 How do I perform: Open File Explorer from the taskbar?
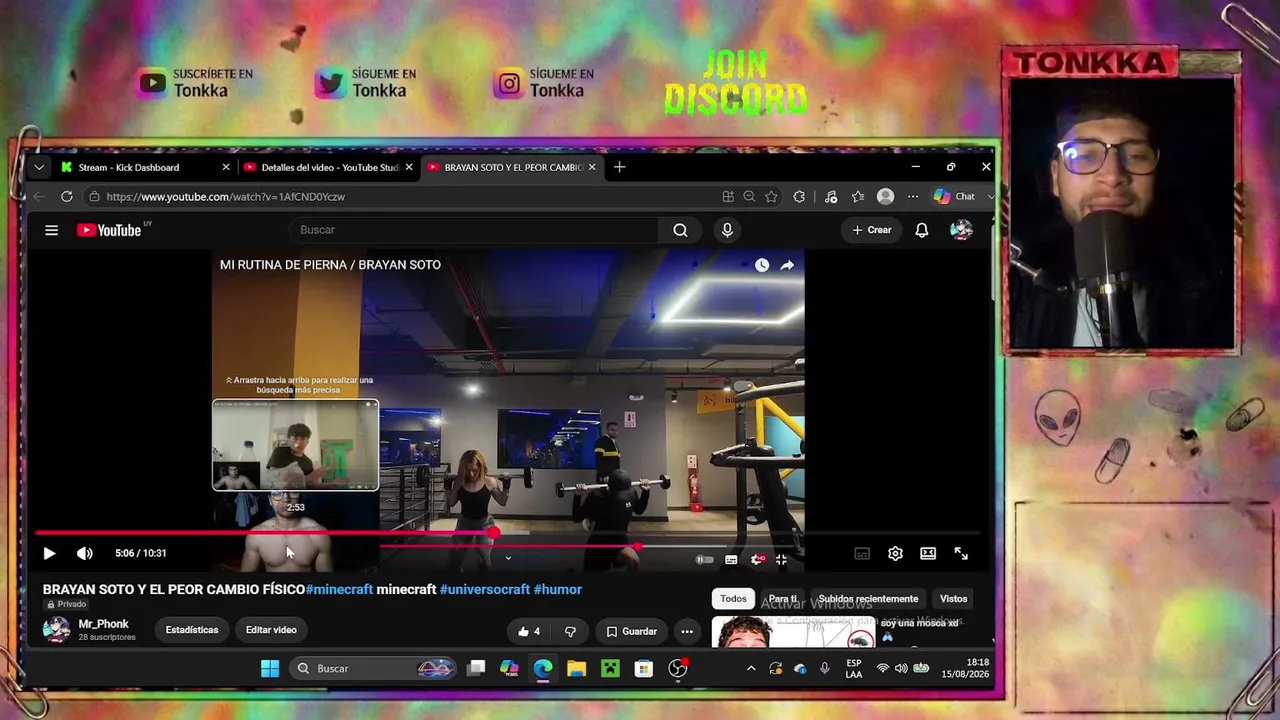click(576, 668)
